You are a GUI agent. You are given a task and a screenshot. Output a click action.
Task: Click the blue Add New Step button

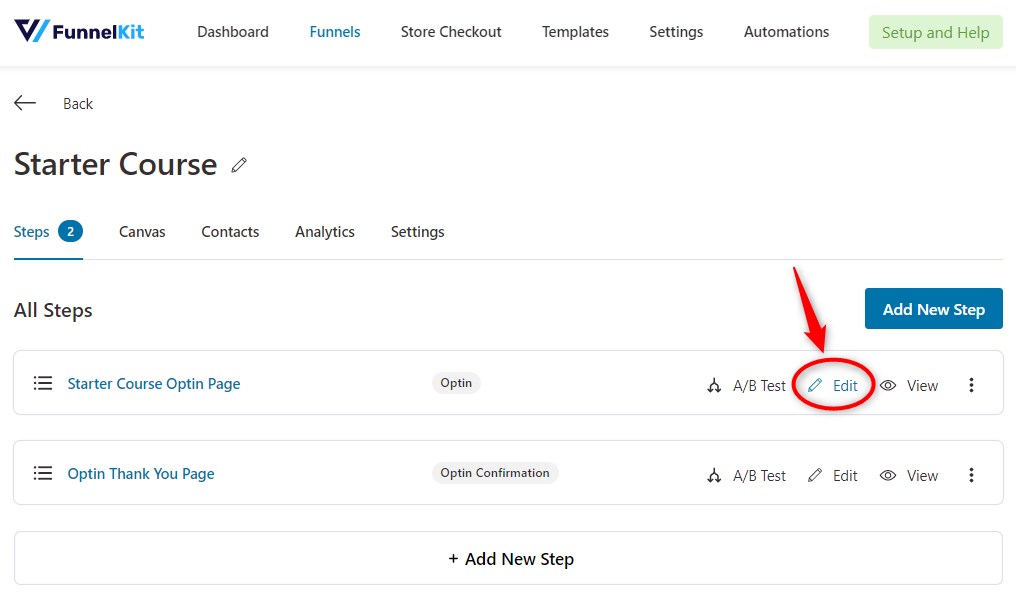[934, 309]
